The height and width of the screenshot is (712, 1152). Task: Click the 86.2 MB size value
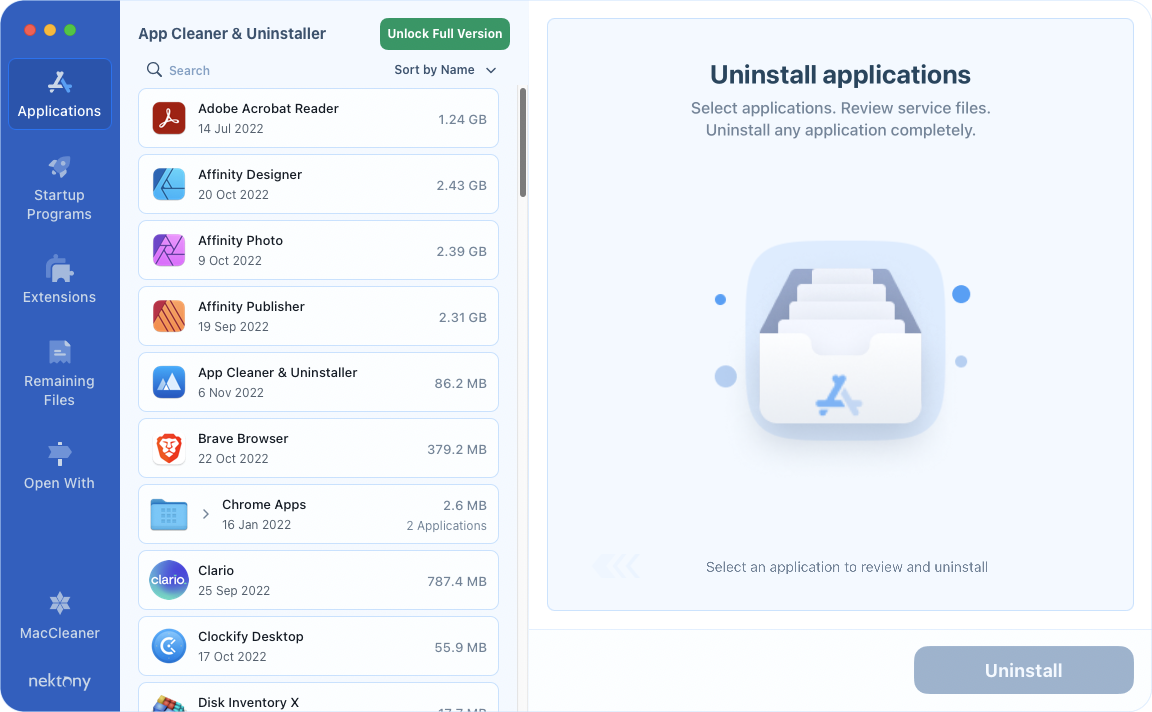coord(461,384)
